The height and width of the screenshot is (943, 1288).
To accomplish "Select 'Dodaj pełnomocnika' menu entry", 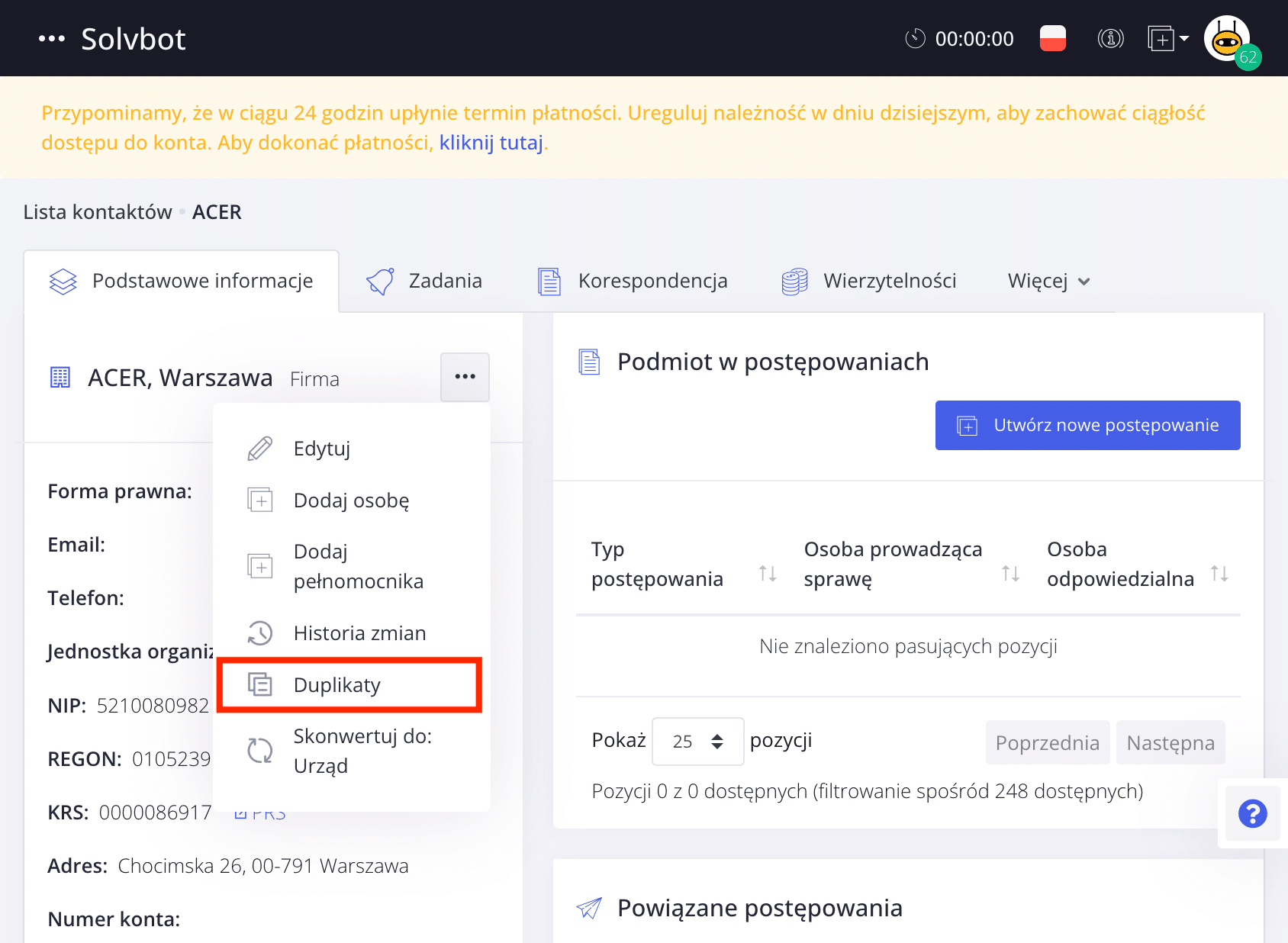I will (x=351, y=566).
